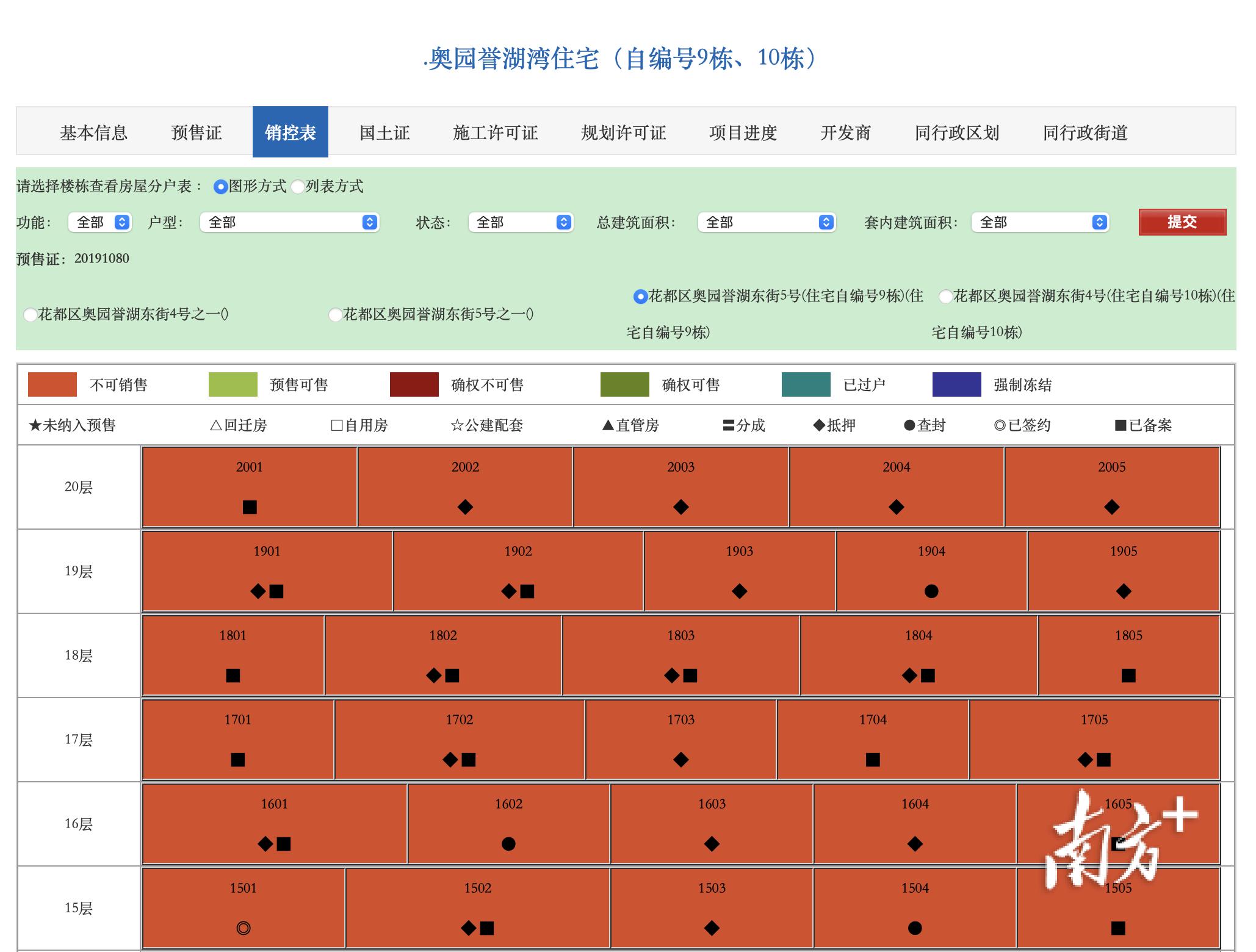
Task: Select building 花都区奥园誉湖东街5号之一
Action: (335, 315)
